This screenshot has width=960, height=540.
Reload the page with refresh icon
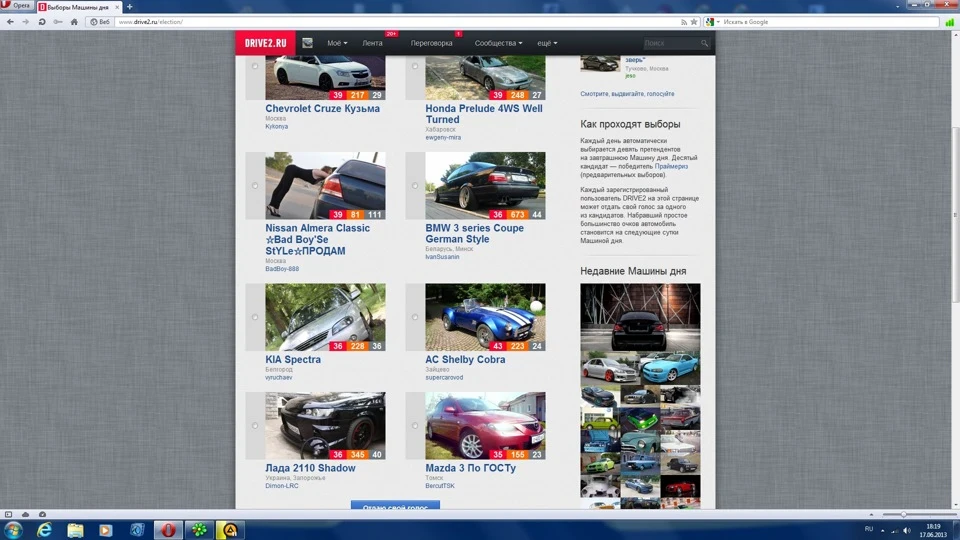point(42,21)
